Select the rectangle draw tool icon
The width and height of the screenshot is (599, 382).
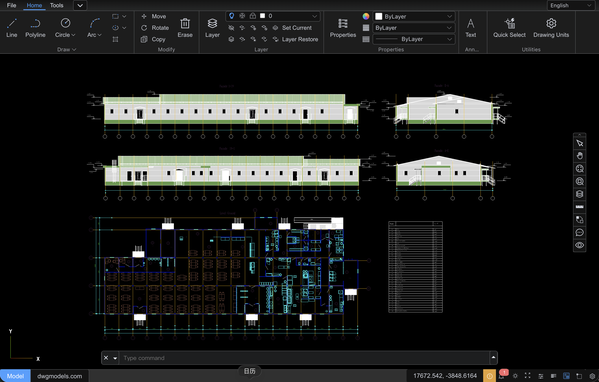pos(115,16)
